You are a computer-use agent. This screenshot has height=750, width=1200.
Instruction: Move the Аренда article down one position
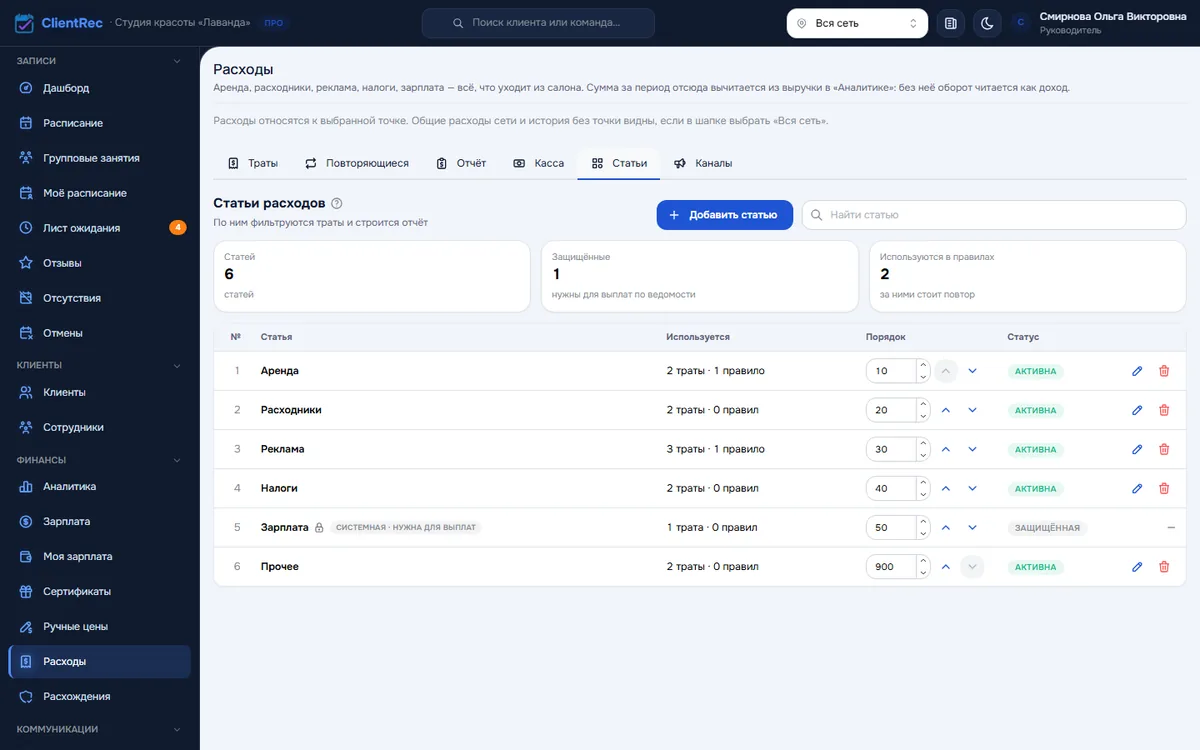click(x=972, y=371)
